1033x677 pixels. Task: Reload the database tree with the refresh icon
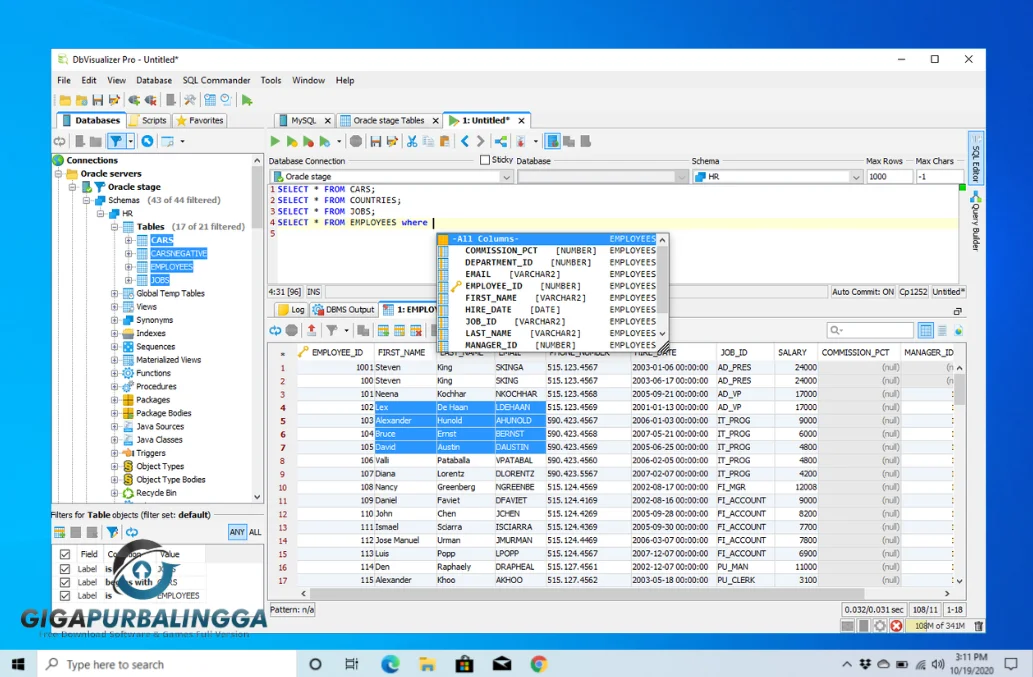click(59, 141)
